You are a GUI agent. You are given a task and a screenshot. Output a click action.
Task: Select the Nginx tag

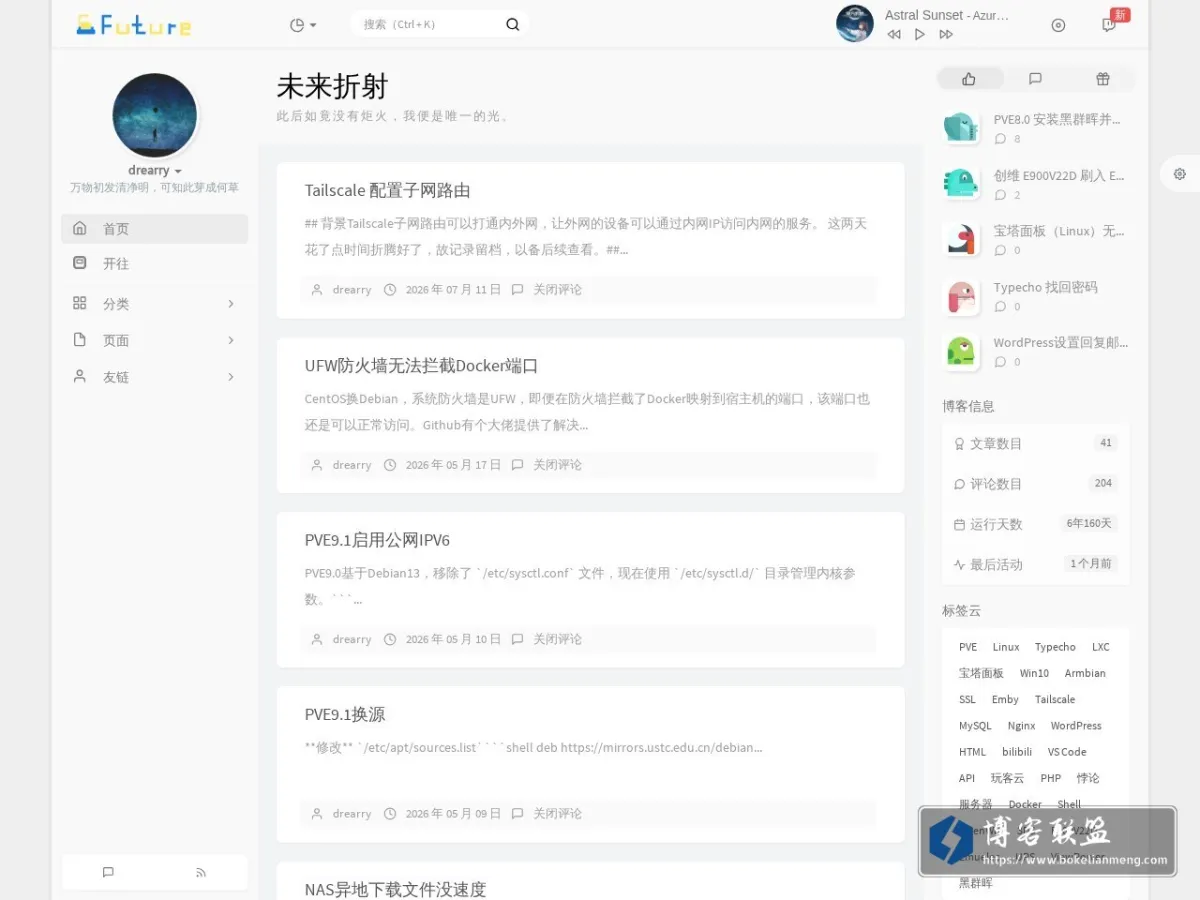click(x=1021, y=726)
